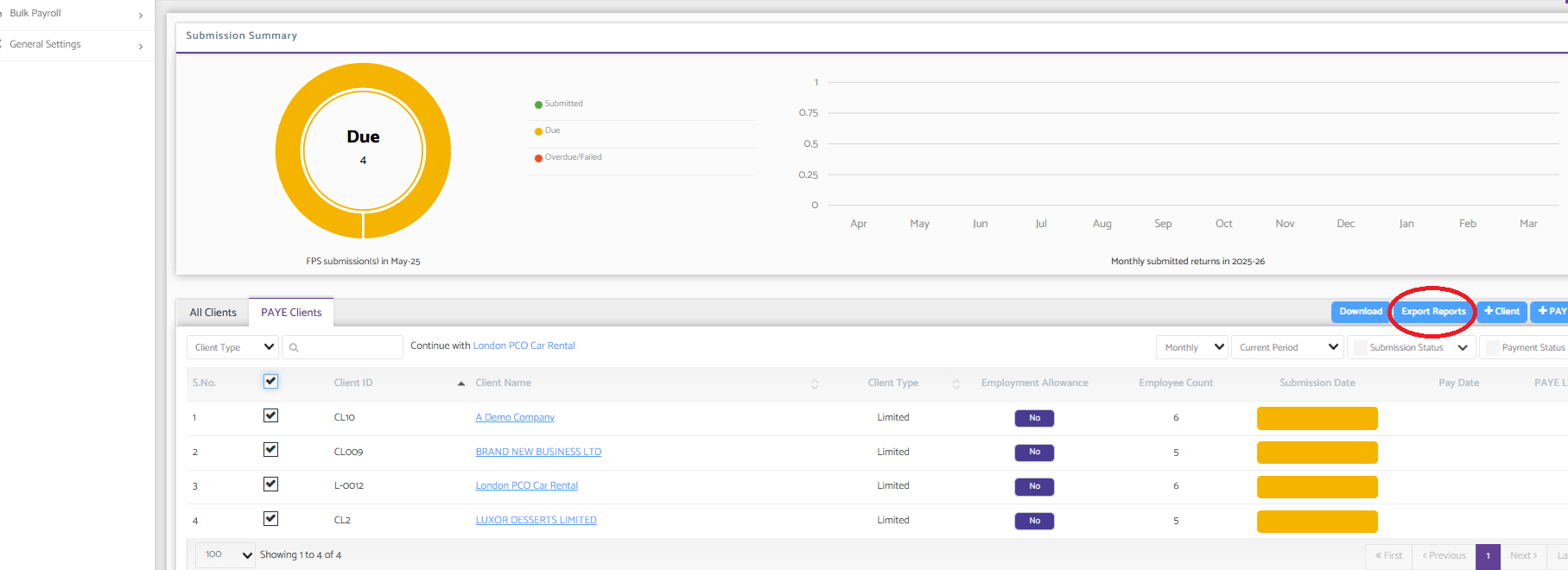The image size is (1568, 570).
Task: Click the Pay Date column header
Action: (x=1458, y=383)
